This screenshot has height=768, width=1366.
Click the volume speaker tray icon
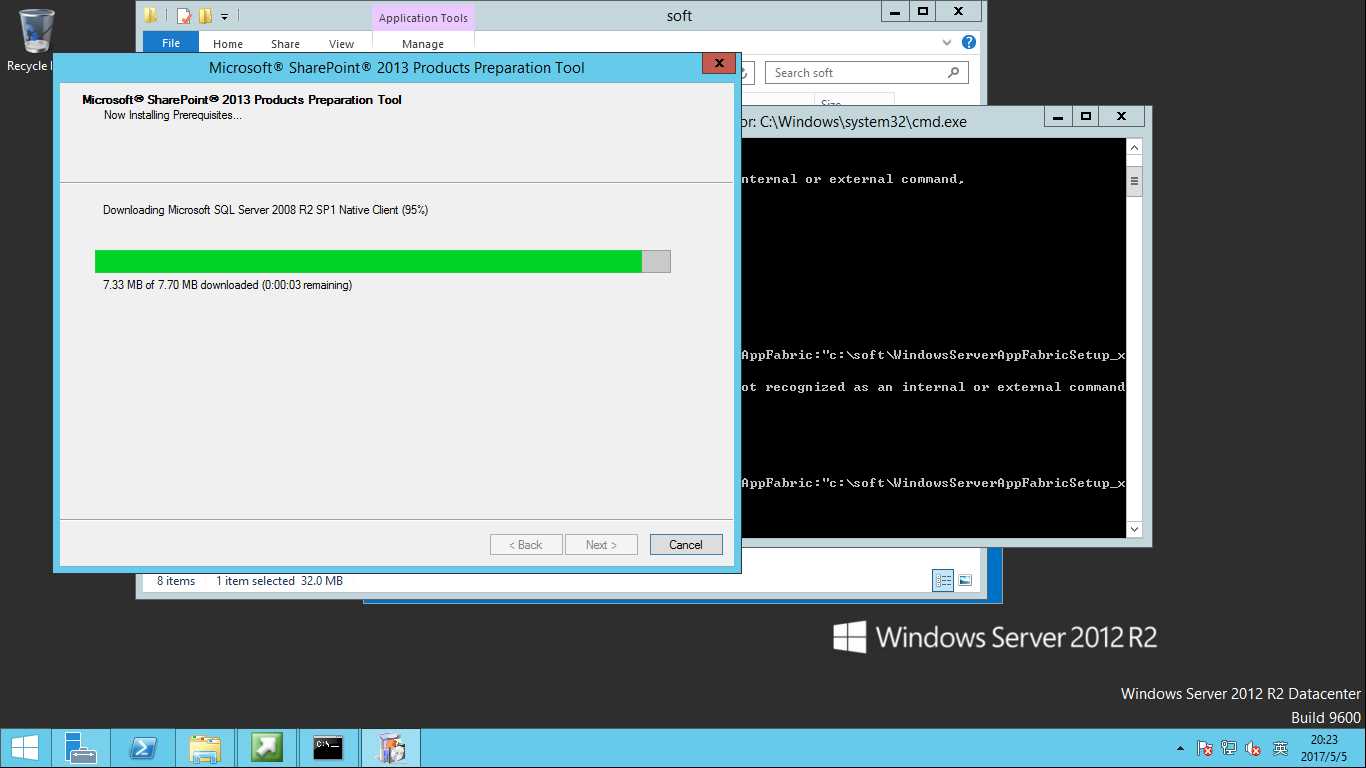click(1253, 748)
